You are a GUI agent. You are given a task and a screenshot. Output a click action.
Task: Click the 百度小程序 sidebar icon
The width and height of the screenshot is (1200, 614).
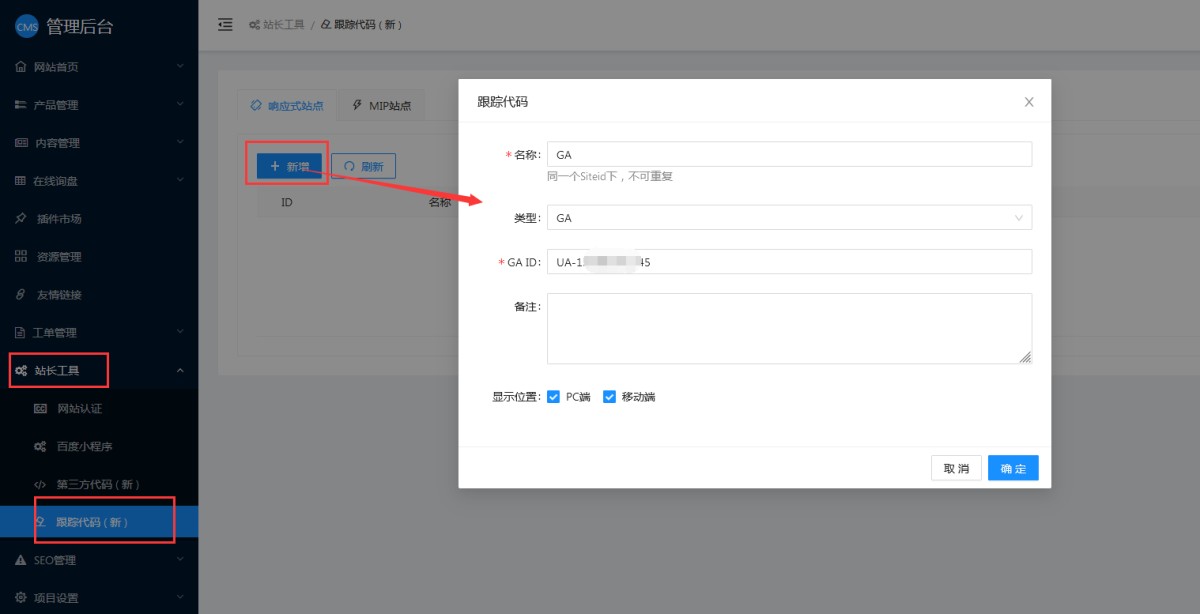click(x=40, y=447)
